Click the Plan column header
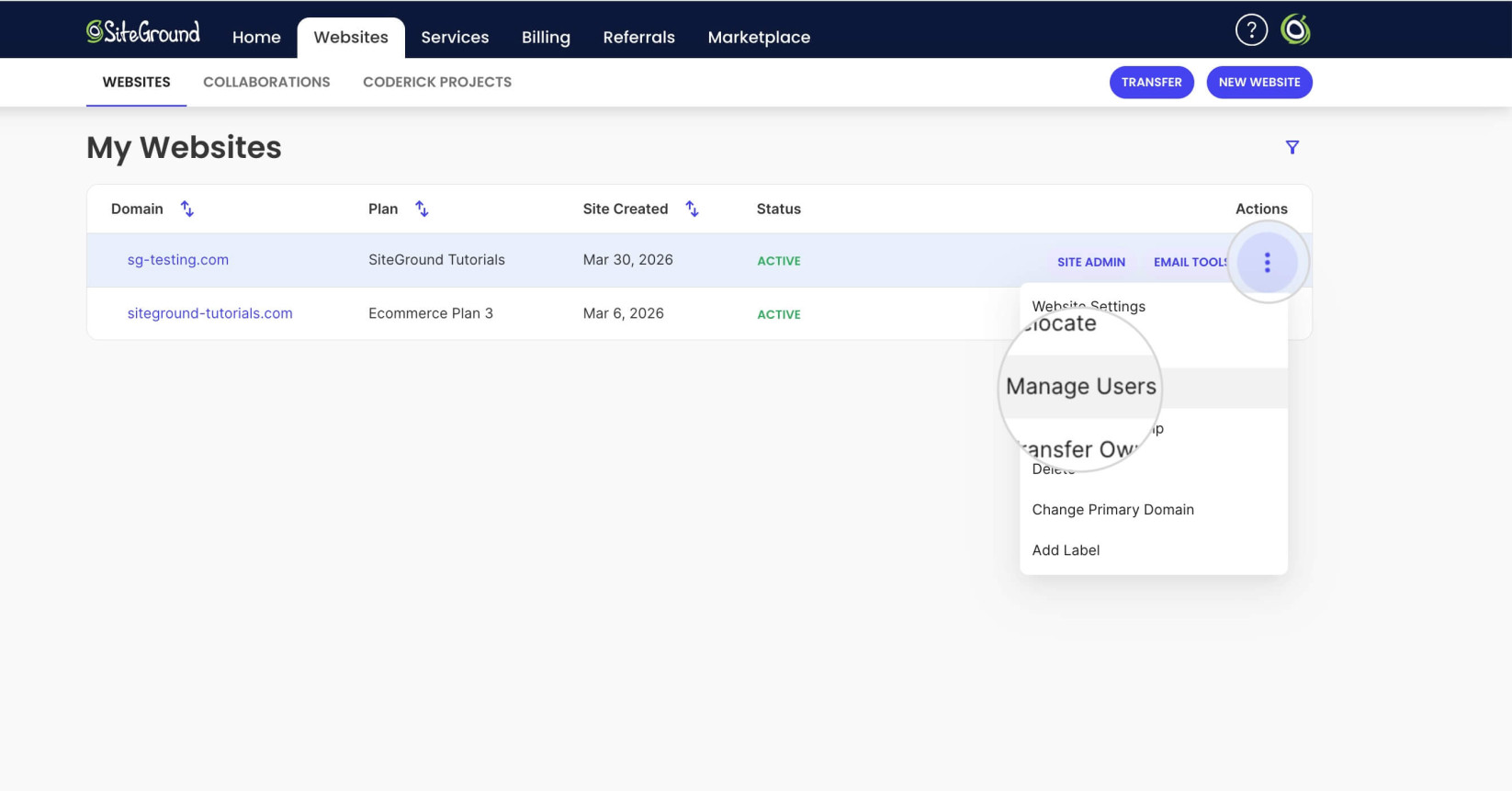 point(383,209)
